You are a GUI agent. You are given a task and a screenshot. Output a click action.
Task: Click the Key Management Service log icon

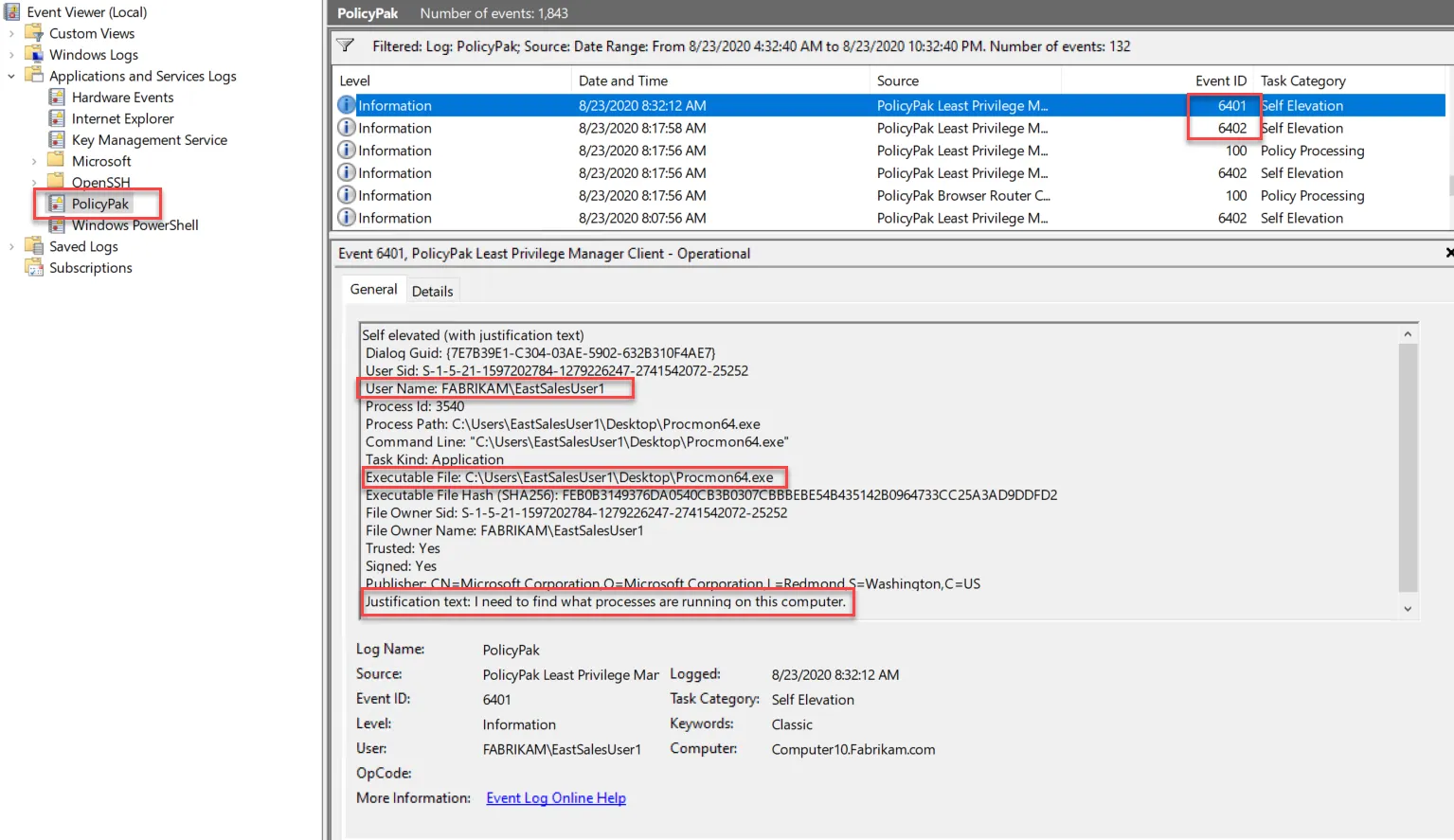pos(57,140)
